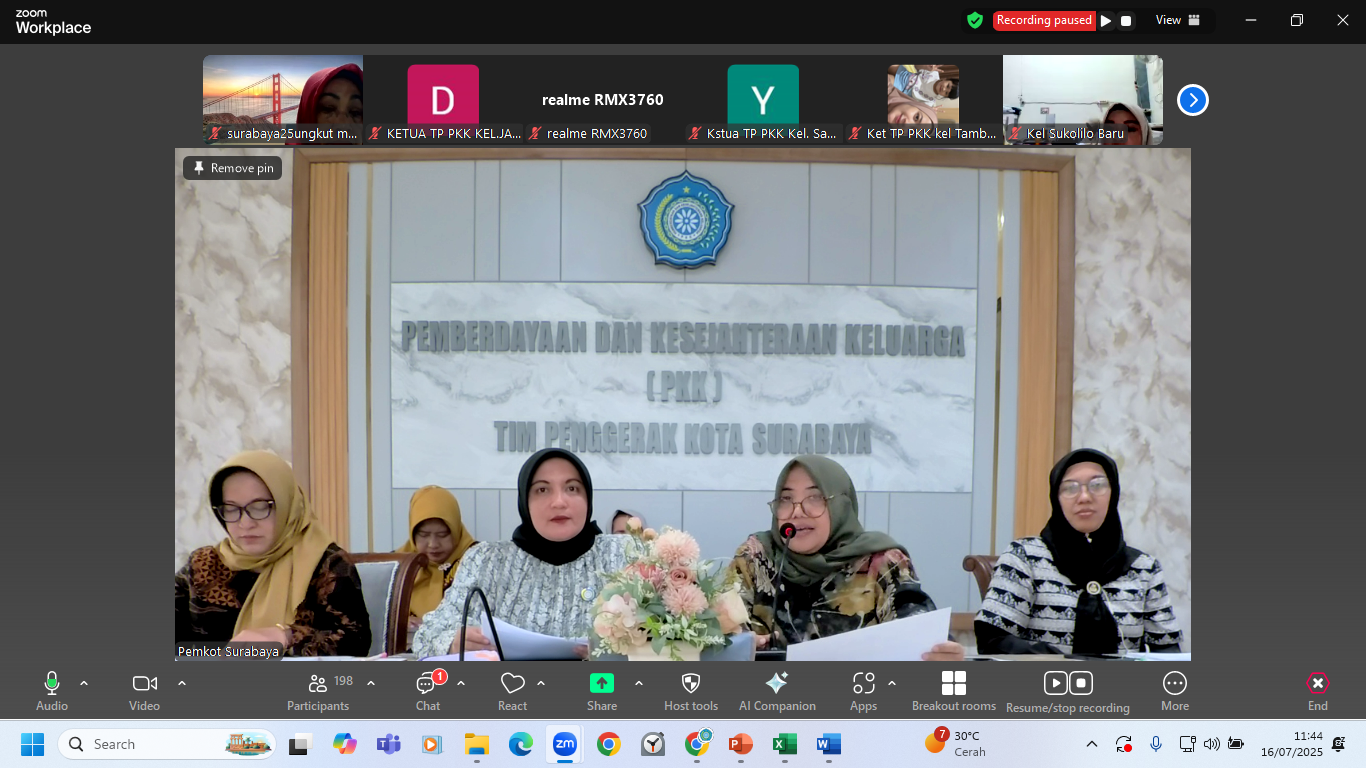End the meeting
This screenshot has width=1366, height=768.
point(1318,691)
